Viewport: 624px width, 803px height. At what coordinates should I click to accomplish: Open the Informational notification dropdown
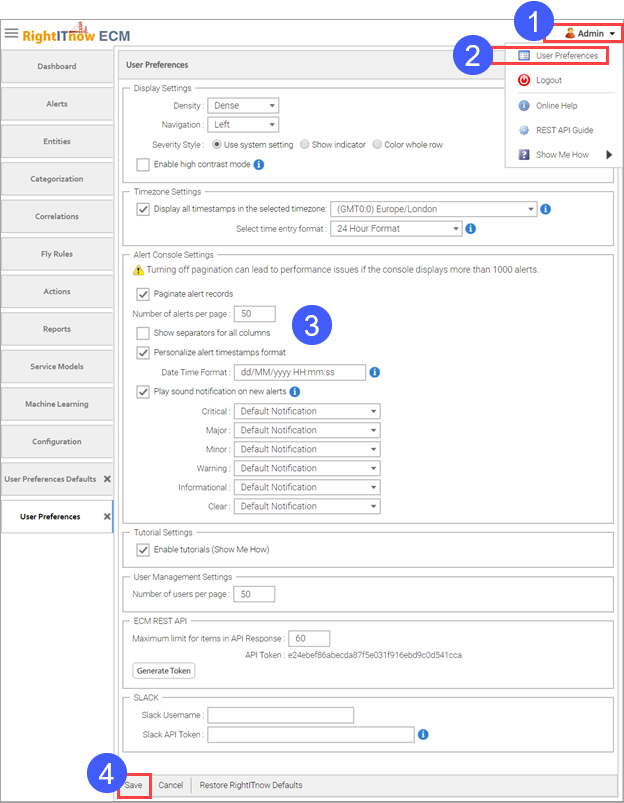click(307, 487)
